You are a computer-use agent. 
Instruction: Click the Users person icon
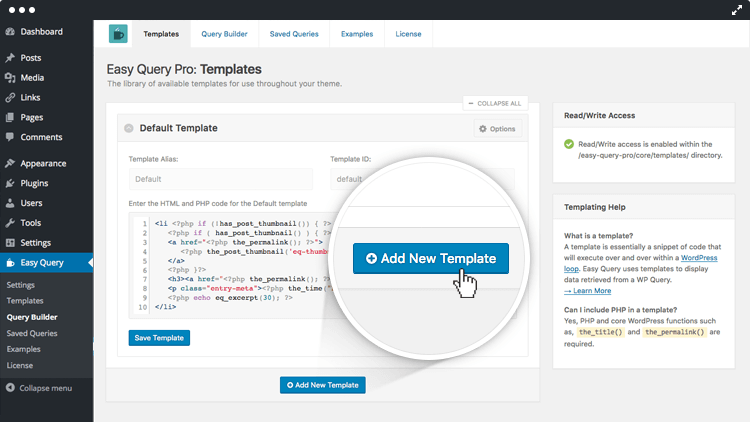pos(10,203)
